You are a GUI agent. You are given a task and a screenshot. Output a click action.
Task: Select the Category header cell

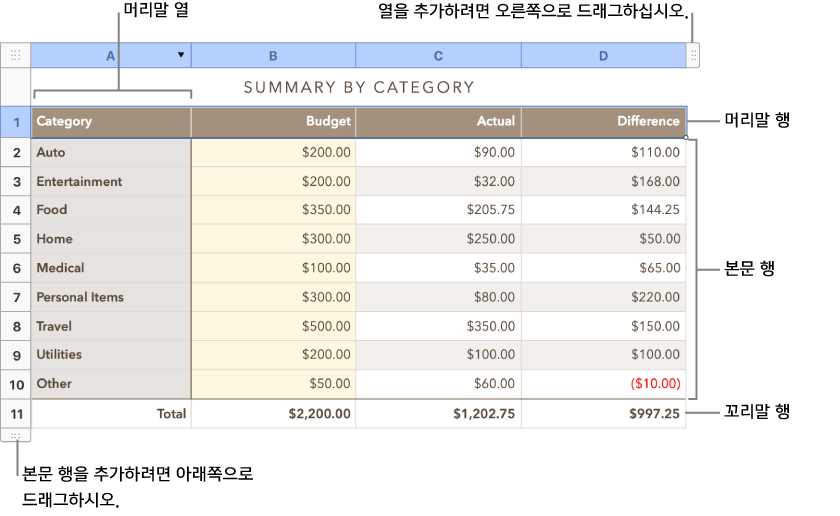(111, 122)
